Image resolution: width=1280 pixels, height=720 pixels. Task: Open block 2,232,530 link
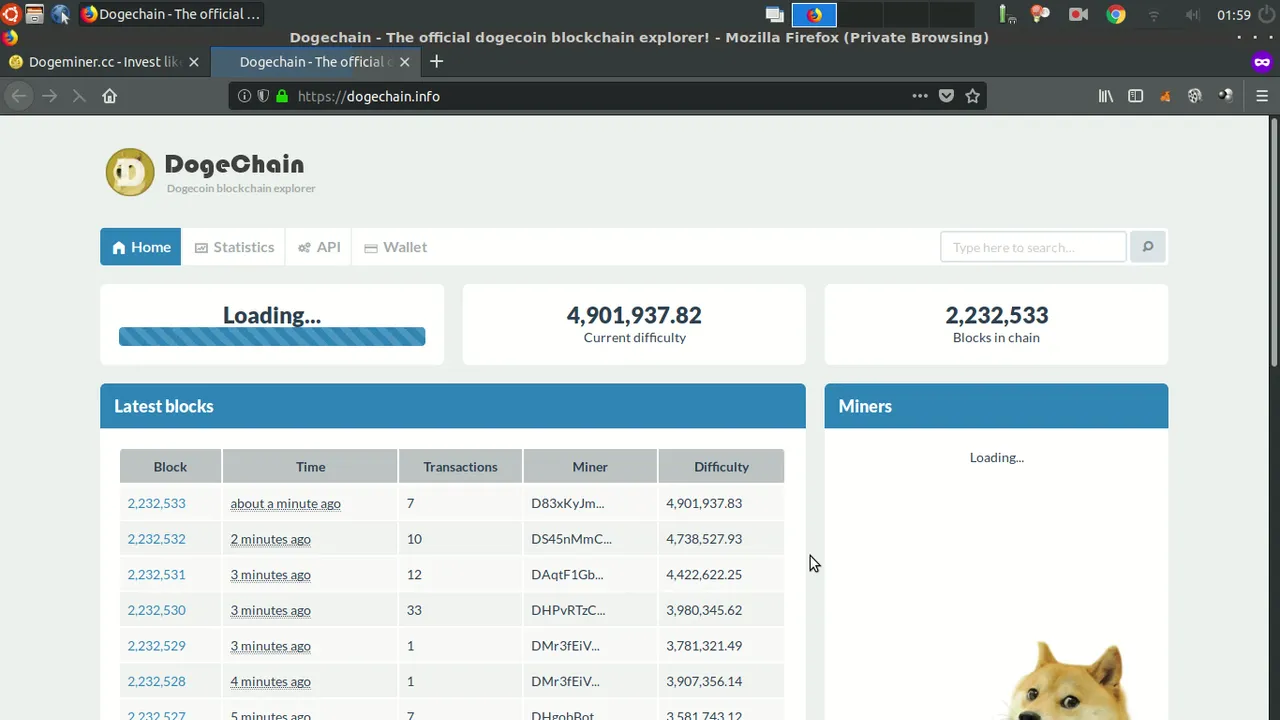pos(156,610)
